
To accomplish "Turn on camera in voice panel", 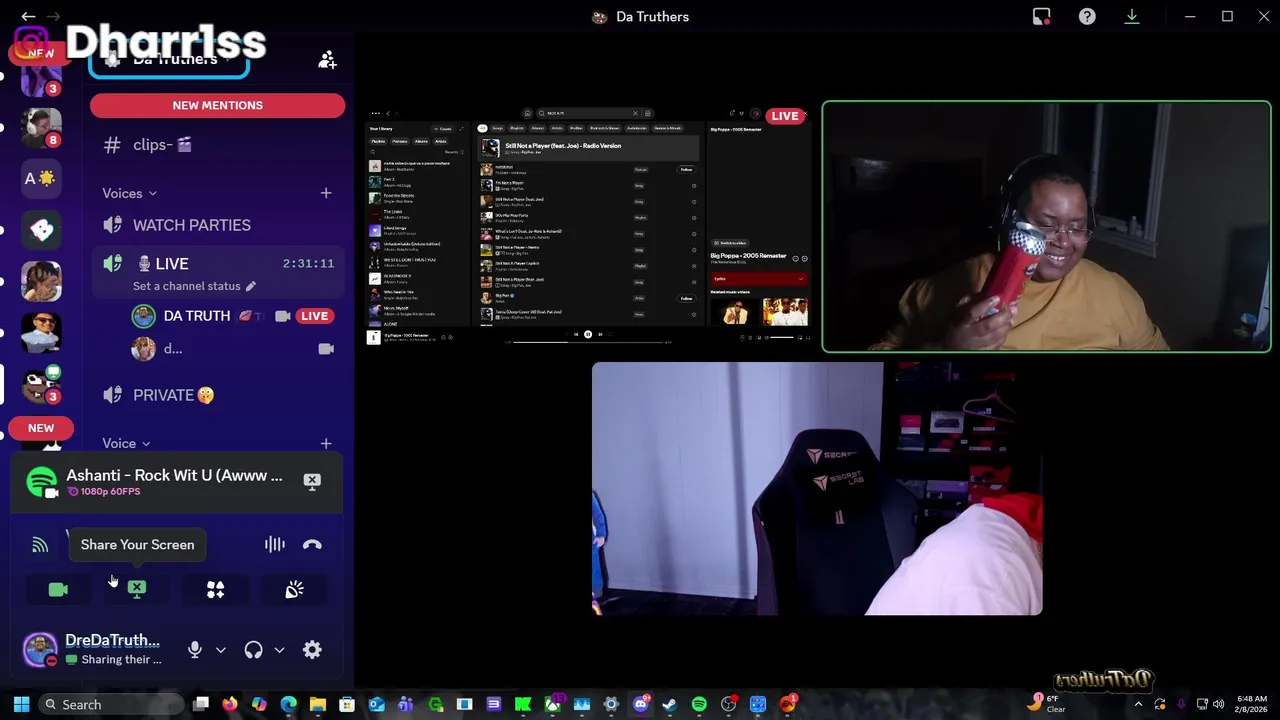I will tap(58, 590).
